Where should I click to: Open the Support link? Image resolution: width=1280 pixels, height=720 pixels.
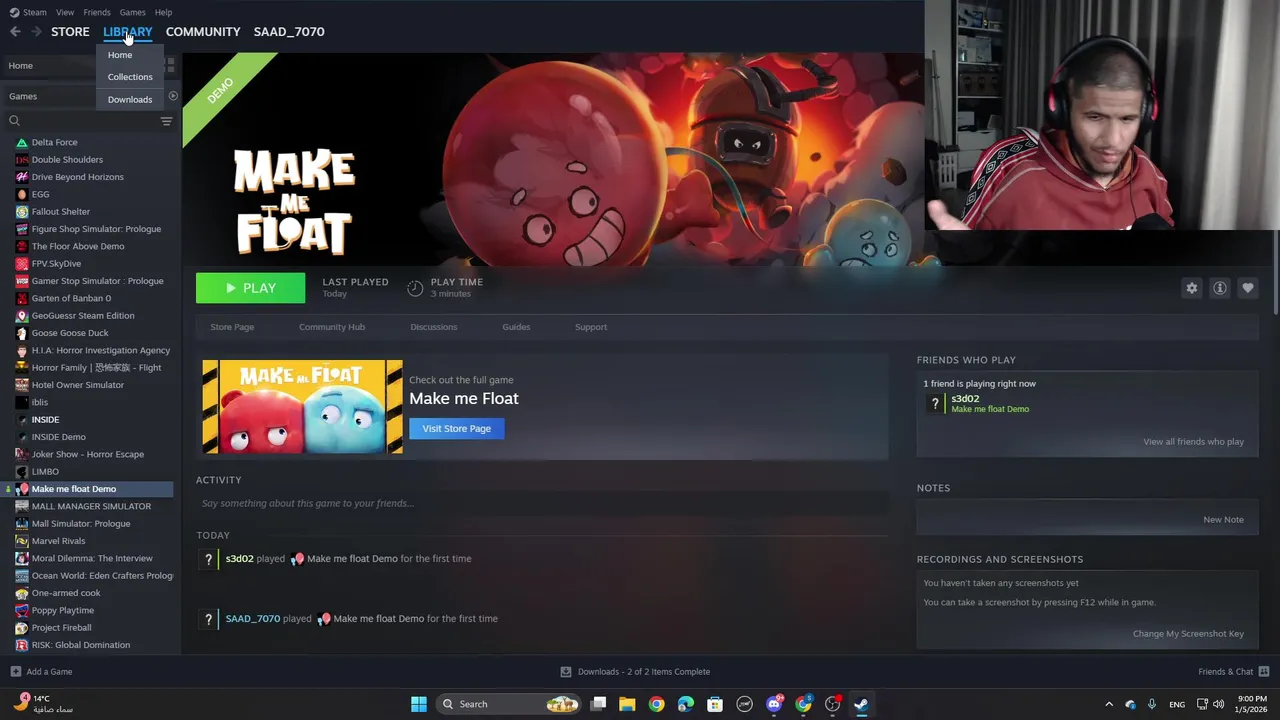click(x=591, y=327)
